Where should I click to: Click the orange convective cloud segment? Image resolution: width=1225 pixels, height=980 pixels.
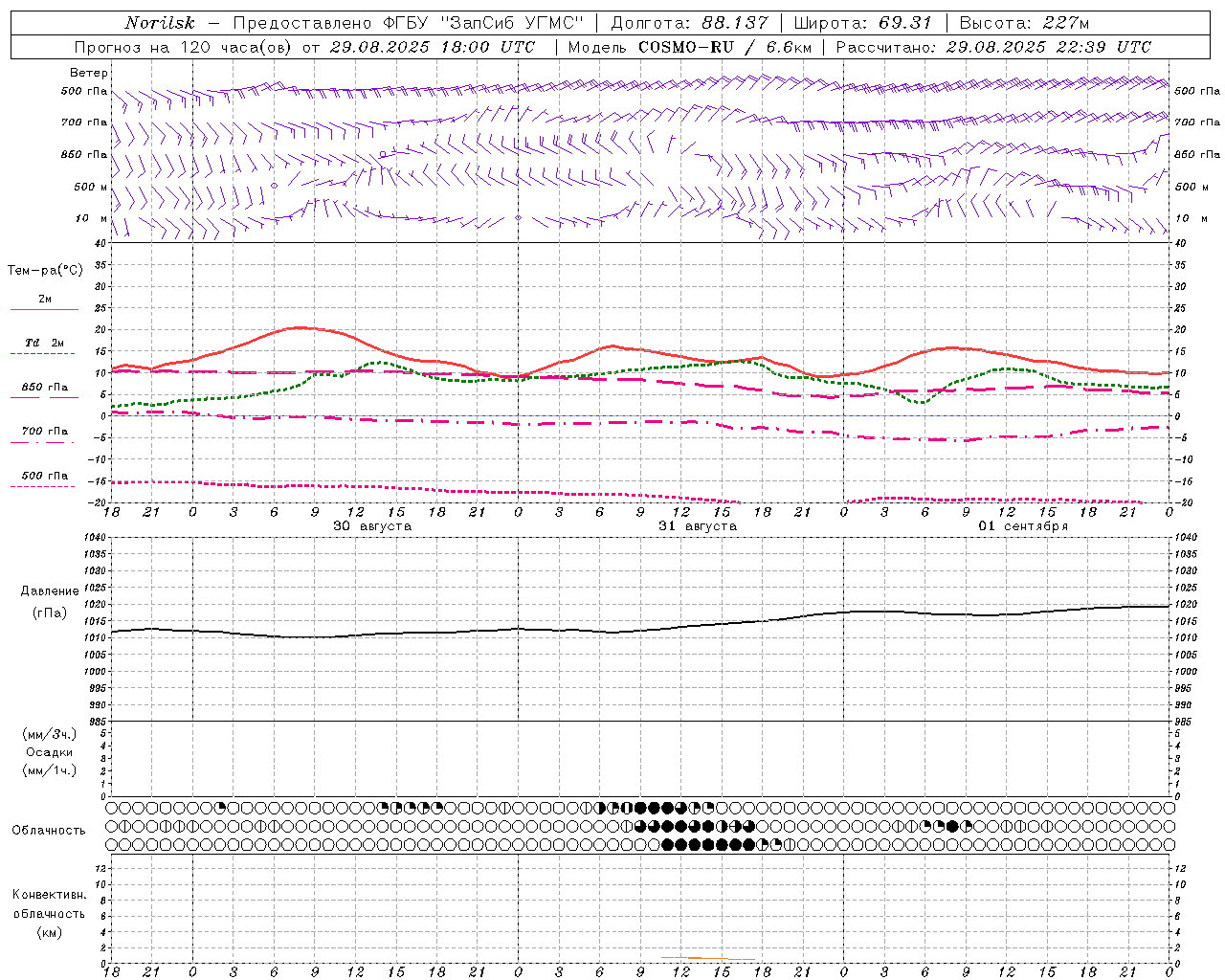click(708, 958)
